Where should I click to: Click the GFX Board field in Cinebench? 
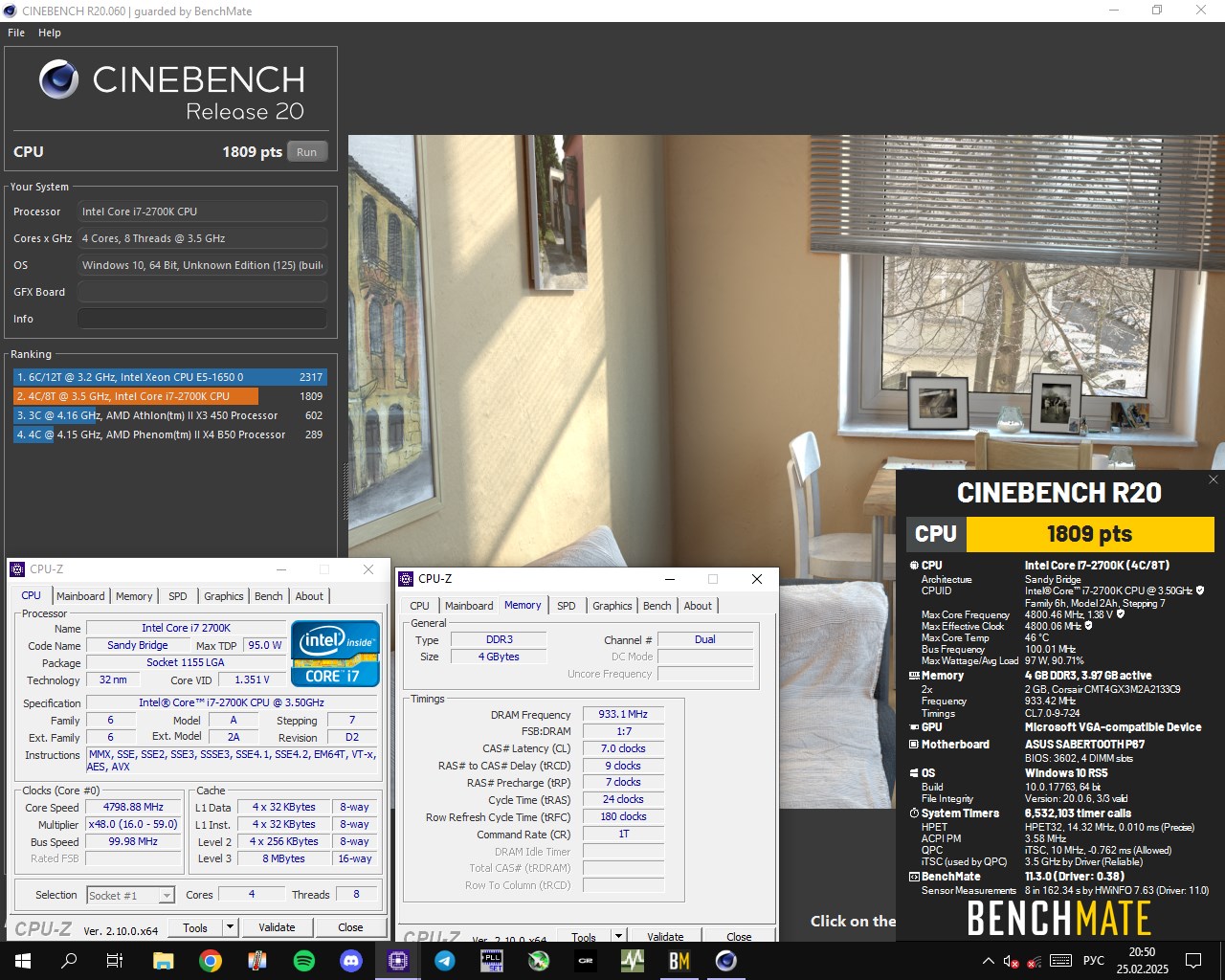click(x=202, y=292)
